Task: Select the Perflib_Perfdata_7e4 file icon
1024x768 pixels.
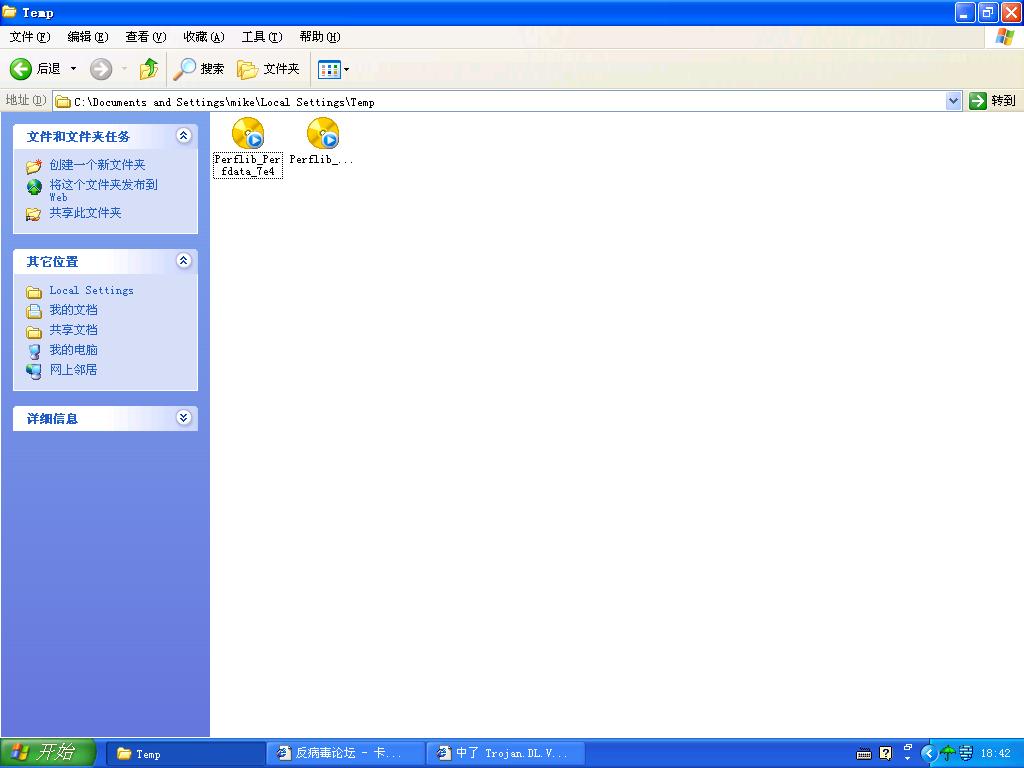Action: pyautogui.click(x=248, y=133)
